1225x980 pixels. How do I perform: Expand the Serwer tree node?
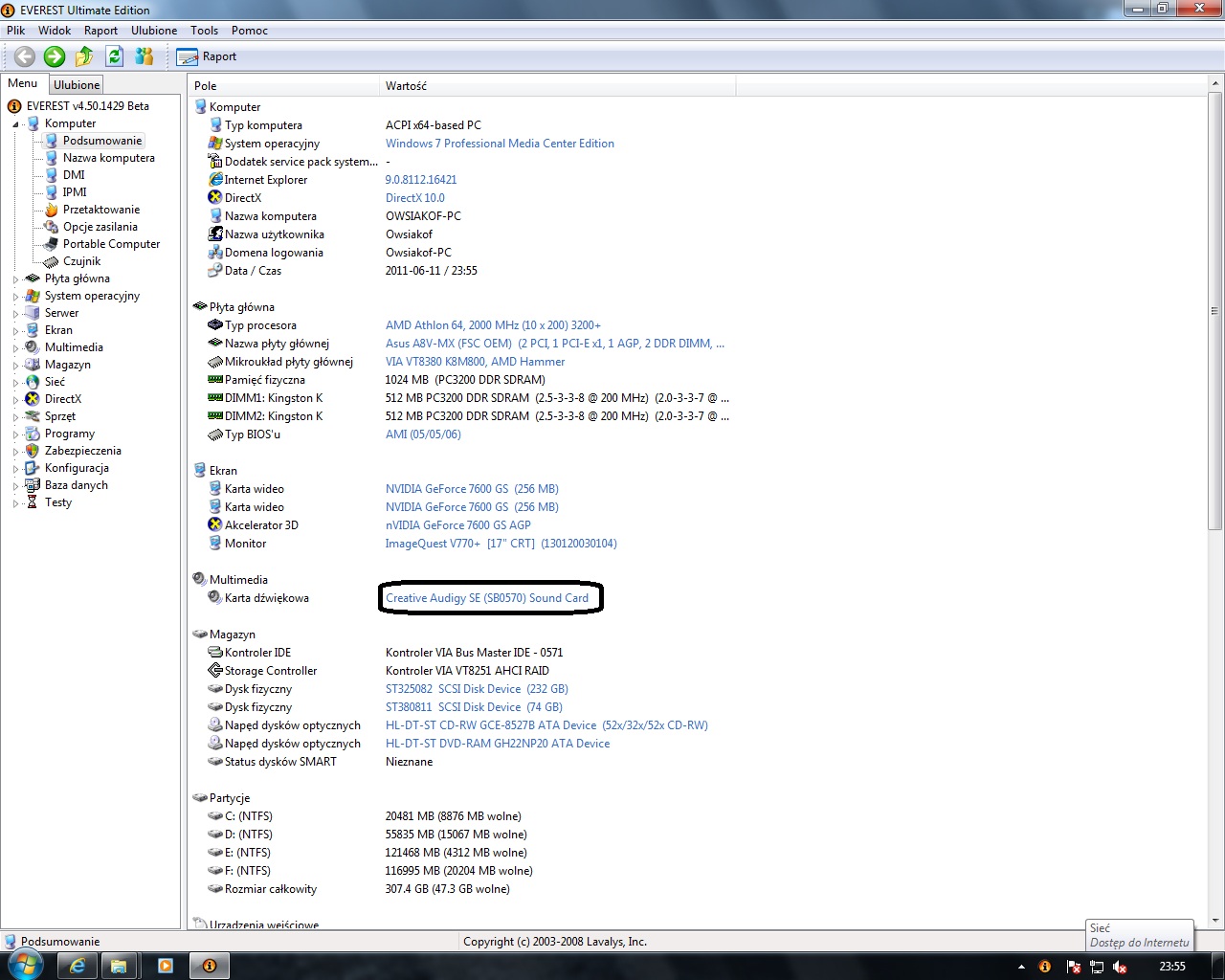(x=15, y=314)
